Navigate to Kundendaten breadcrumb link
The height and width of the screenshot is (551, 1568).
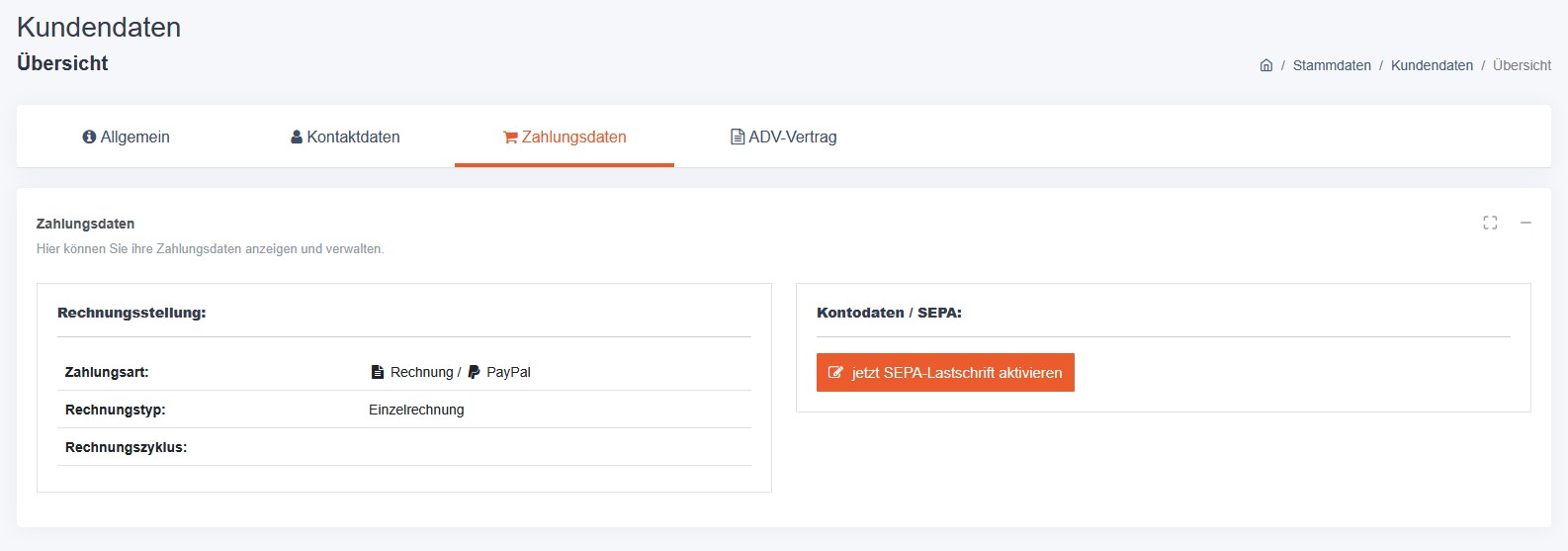[1432, 65]
